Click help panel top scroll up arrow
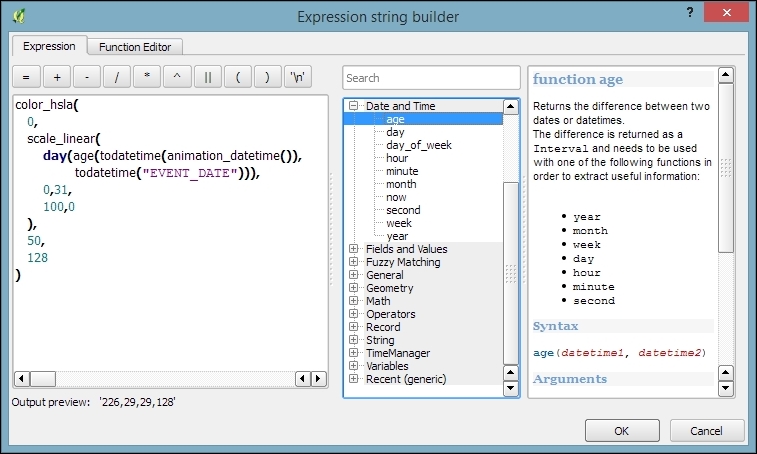The height and width of the screenshot is (454, 757). pyautogui.click(x=726, y=75)
